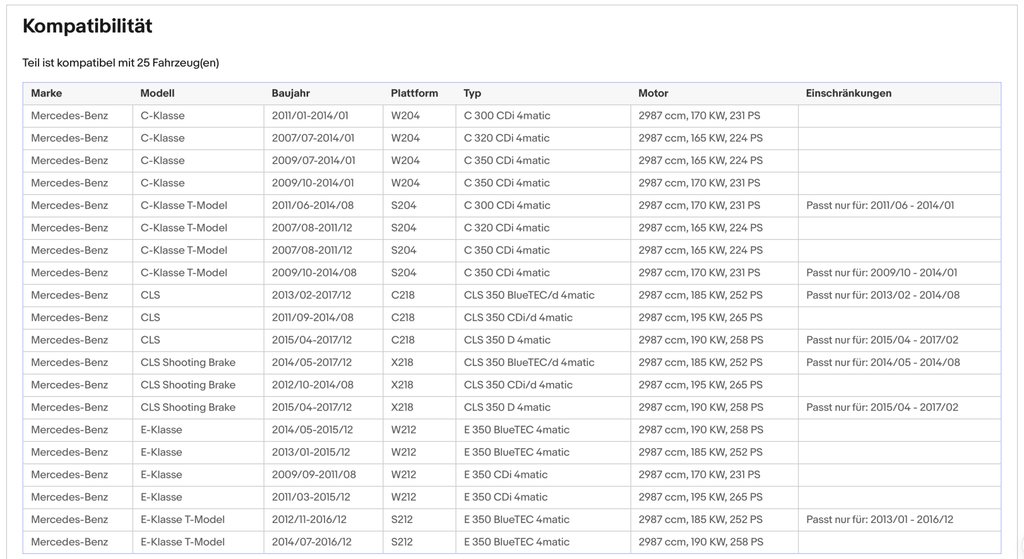Click the Typ column header
Viewport: 1024px width, 559px height.
472,93
